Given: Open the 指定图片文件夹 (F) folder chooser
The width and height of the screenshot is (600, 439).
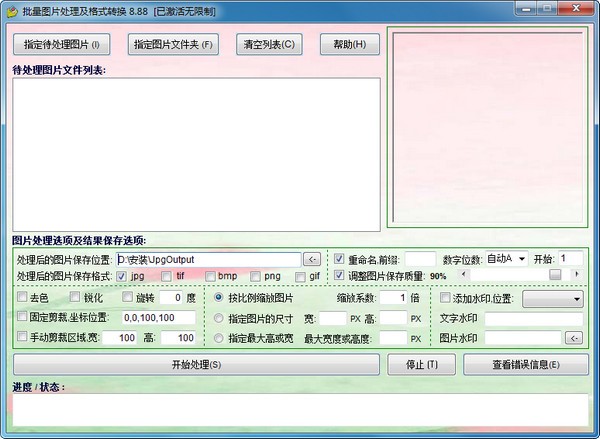Looking at the screenshot, I should [x=173, y=44].
